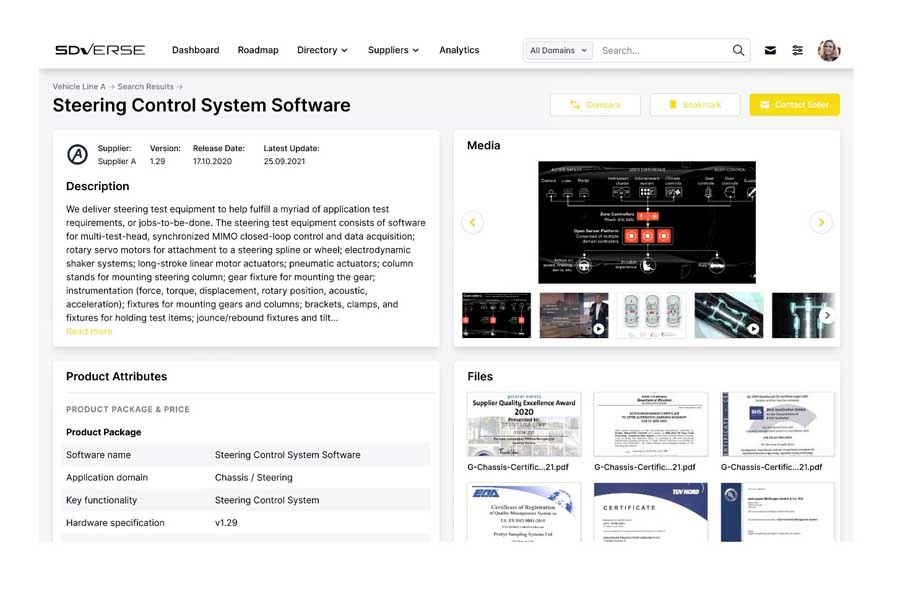Click the SDVERSE logo
The width and height of the screenshot is (900, 600).
pyautogui.click(x=100, y=50)
